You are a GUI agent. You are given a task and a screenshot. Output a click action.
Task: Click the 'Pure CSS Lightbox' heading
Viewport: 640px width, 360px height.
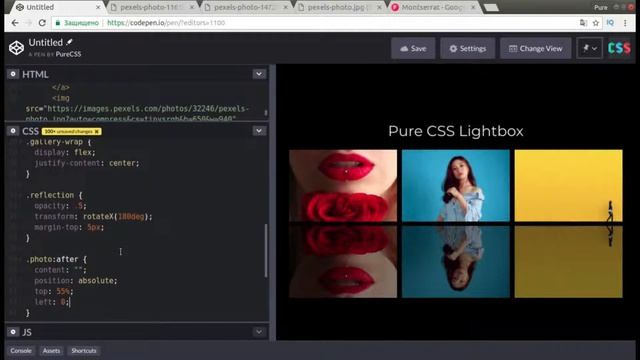456,131
